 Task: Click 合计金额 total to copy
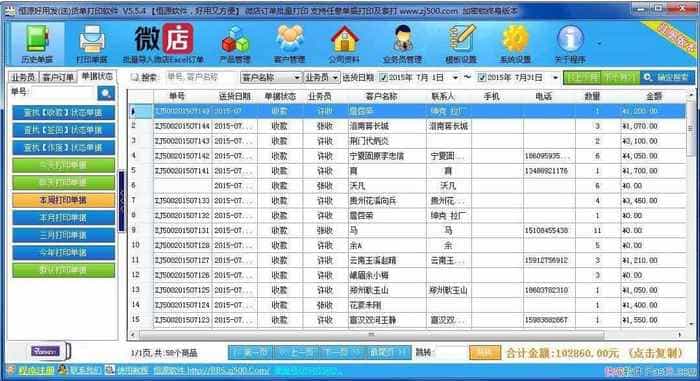click(594, 353)
